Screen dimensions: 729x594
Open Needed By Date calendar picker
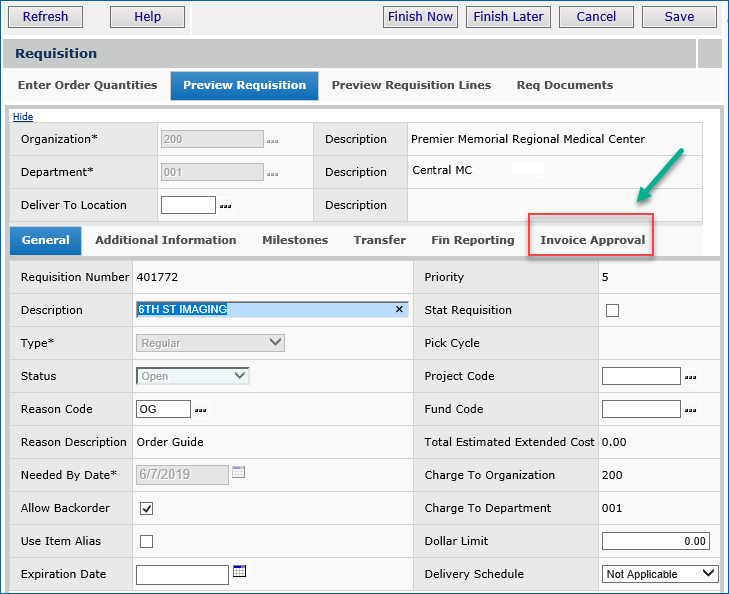239,474
